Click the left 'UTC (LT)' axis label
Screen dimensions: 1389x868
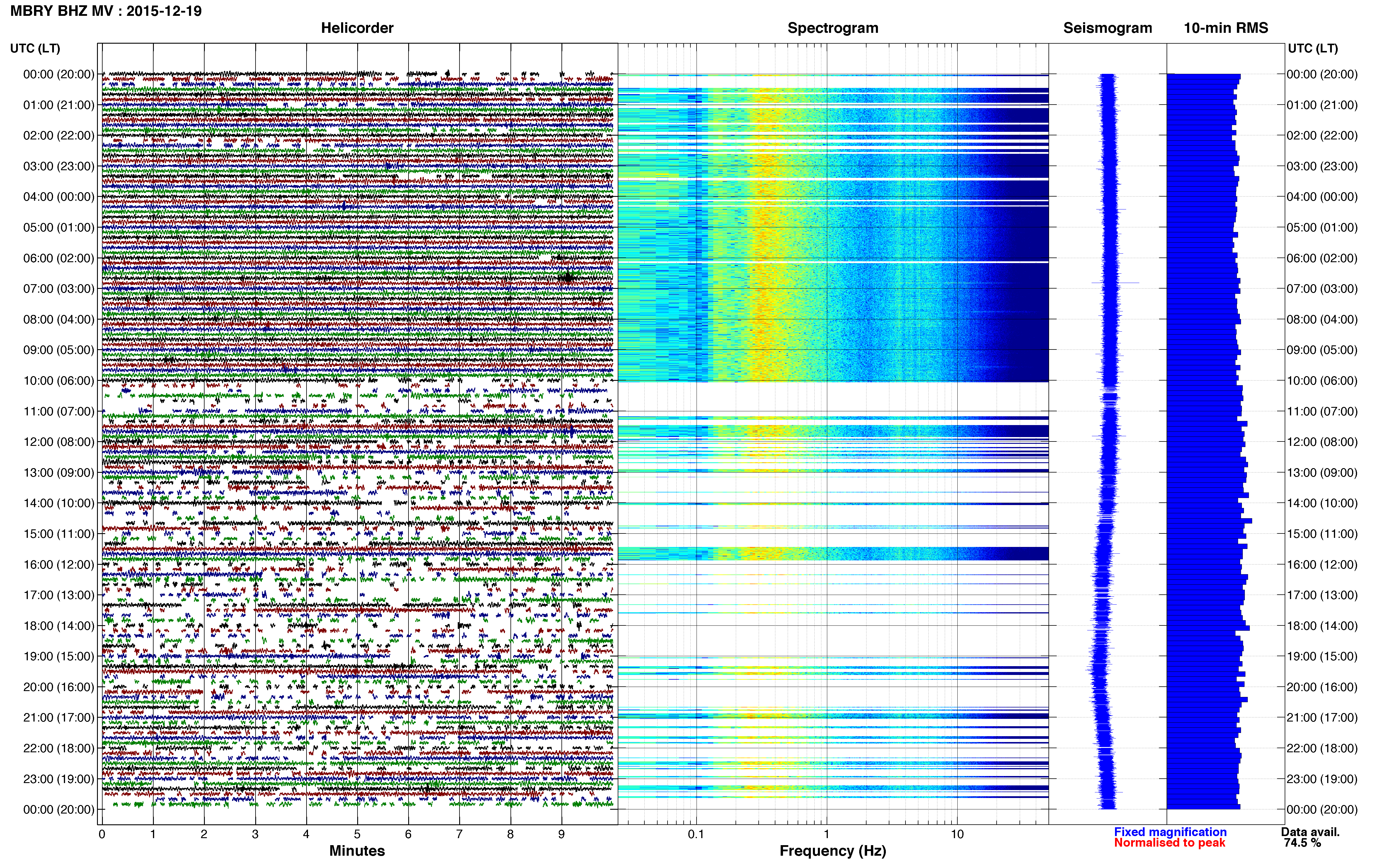pos(35,48)
